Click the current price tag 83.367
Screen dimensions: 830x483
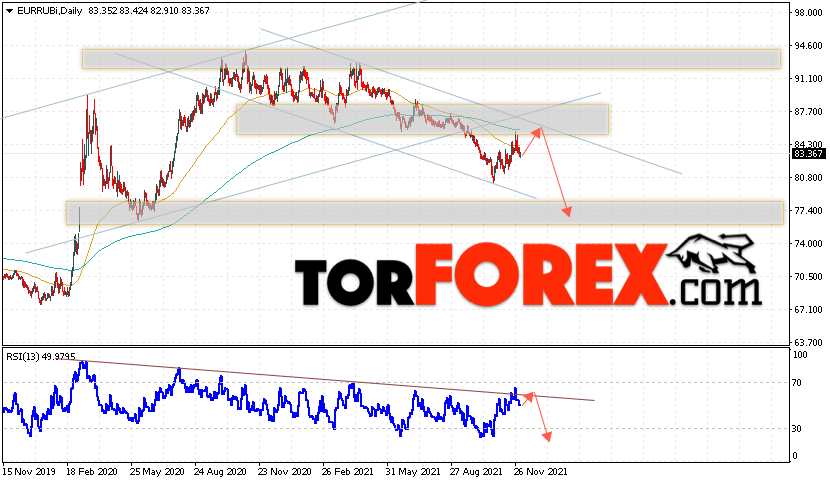coord(808,154)
